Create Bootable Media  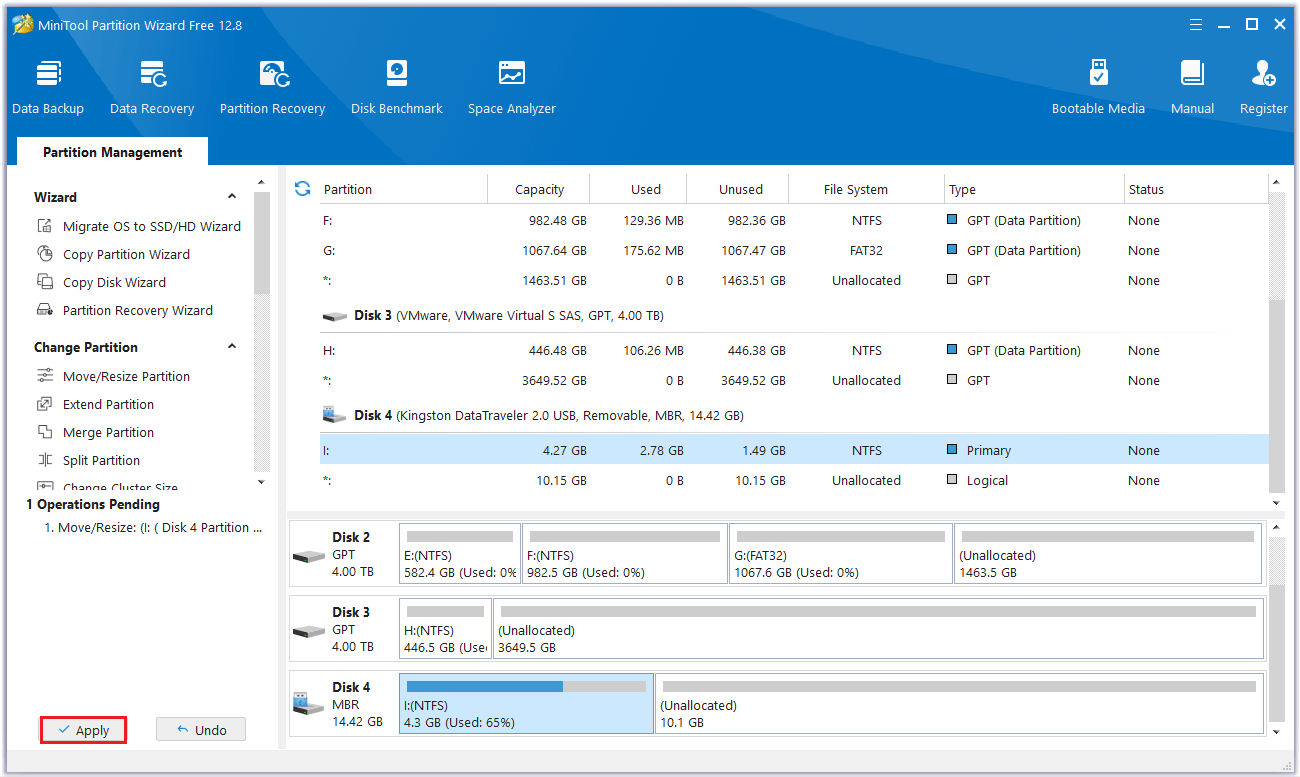tap(1098, 88)
